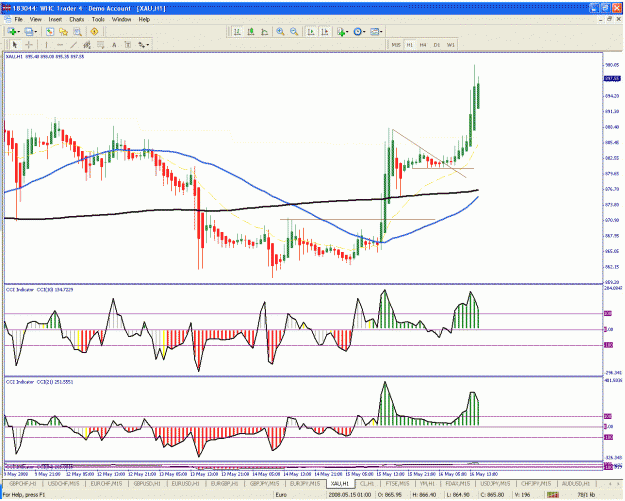
Task: Select the Text Label tool
Action: [x=128, y=45]
